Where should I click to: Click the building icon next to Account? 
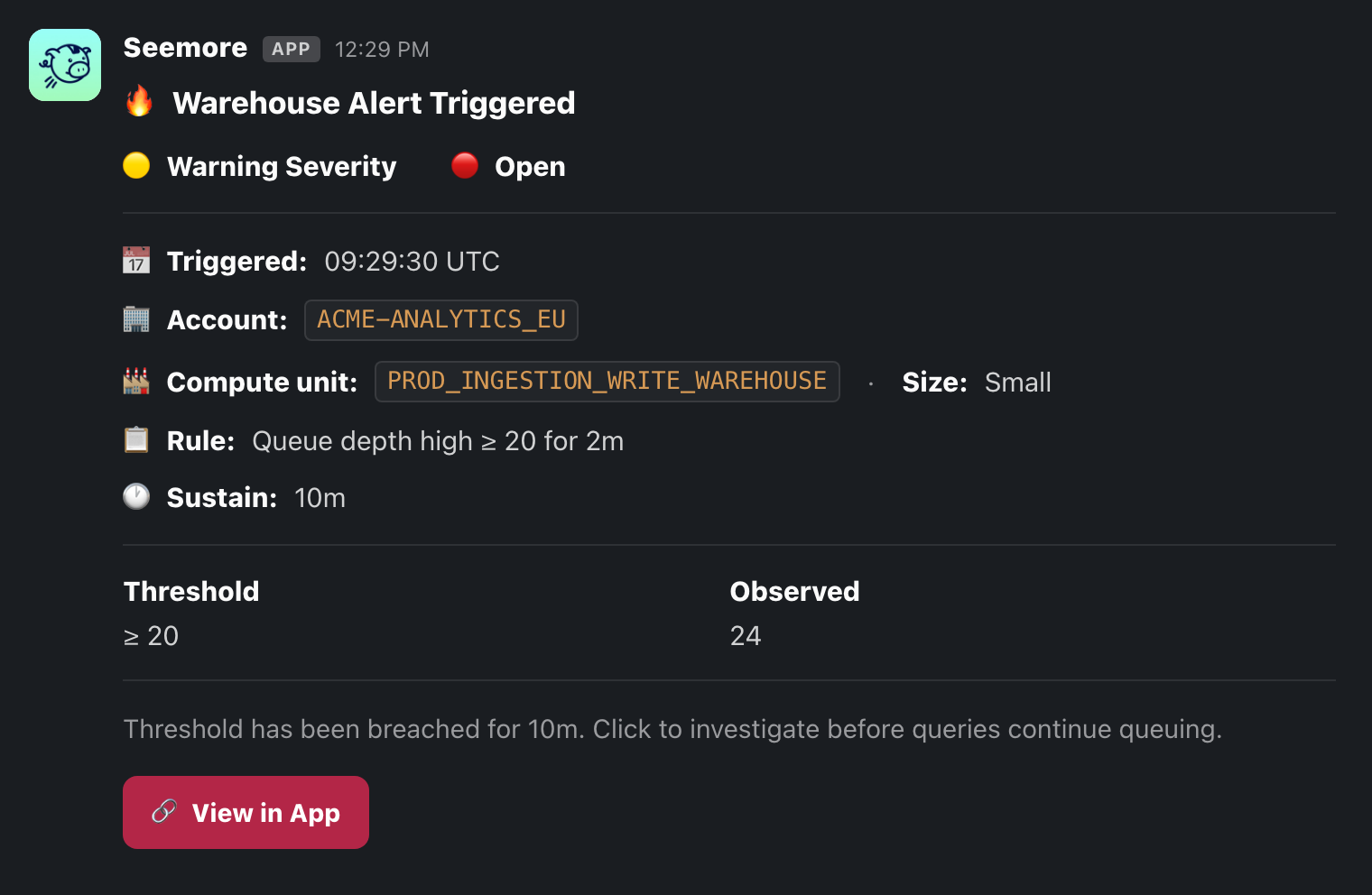click(136, 319)
